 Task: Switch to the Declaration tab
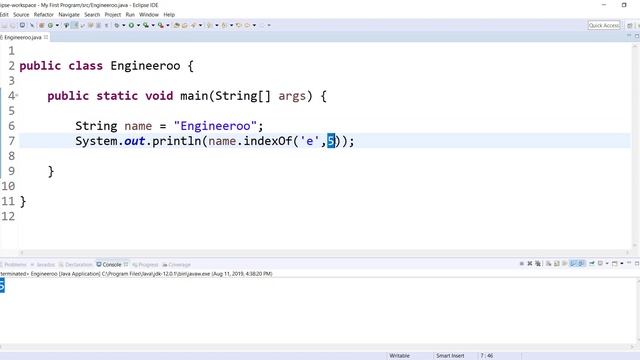coord(76,264)
